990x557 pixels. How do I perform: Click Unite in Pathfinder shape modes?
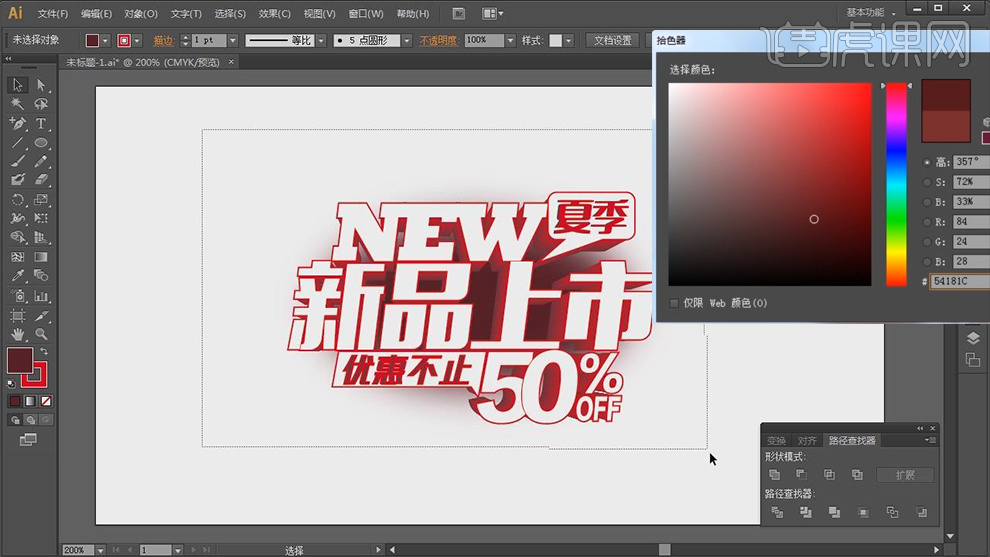tap(775, 475)
